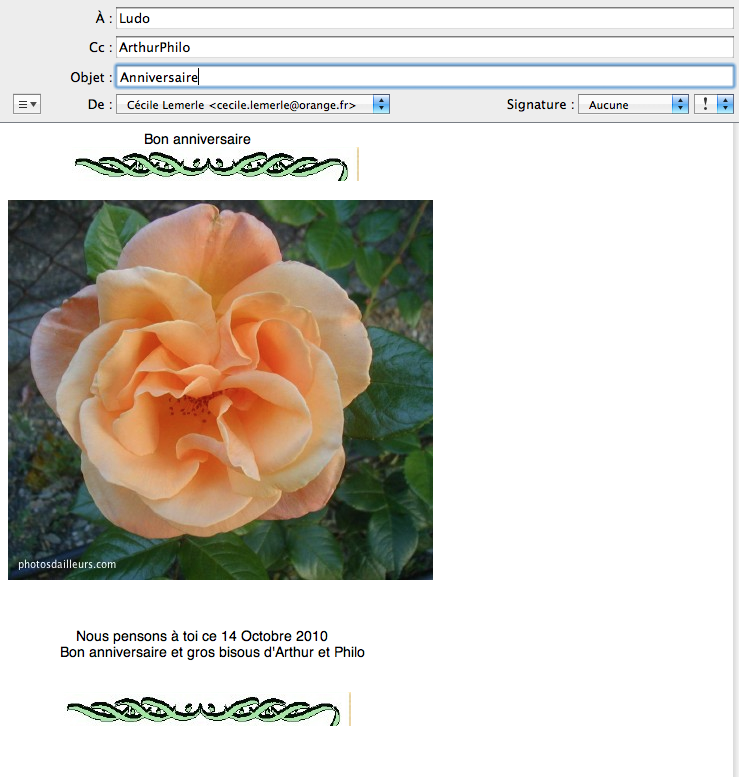
Task: Click the "Nous pensons à toi ce 14 Octobre 2010" line
Action: coord(202,636)
